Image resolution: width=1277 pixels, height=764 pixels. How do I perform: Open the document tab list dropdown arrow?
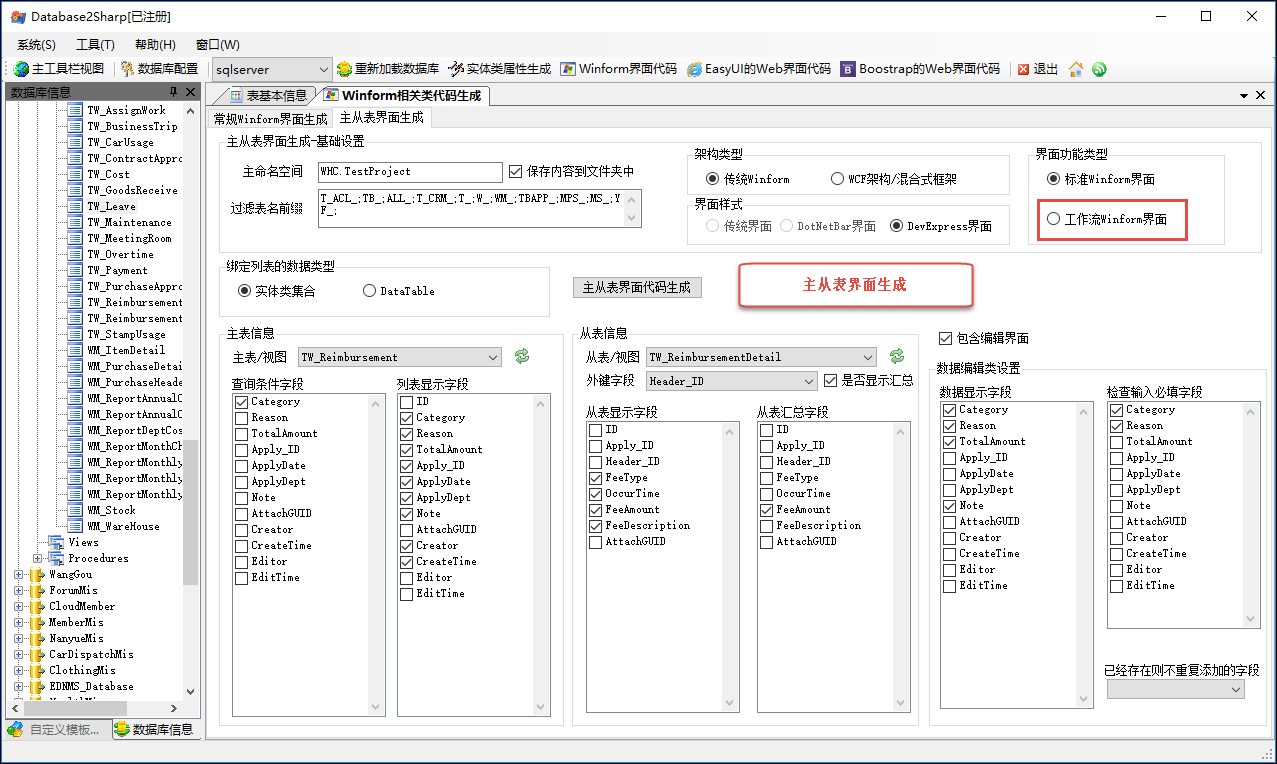pos(1245,95)
